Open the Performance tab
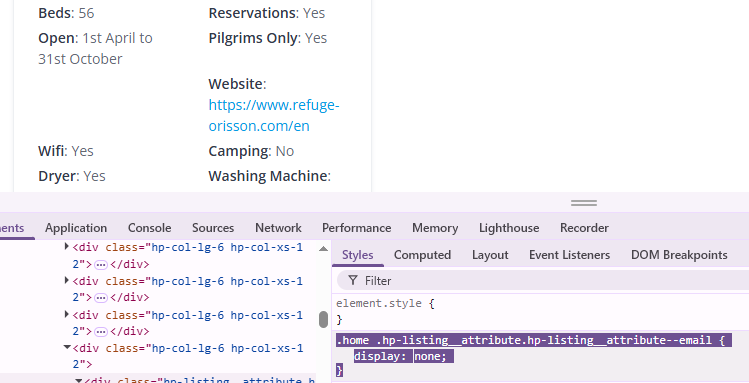The height and width of the screenshot is (383, 749). (356, 228)
